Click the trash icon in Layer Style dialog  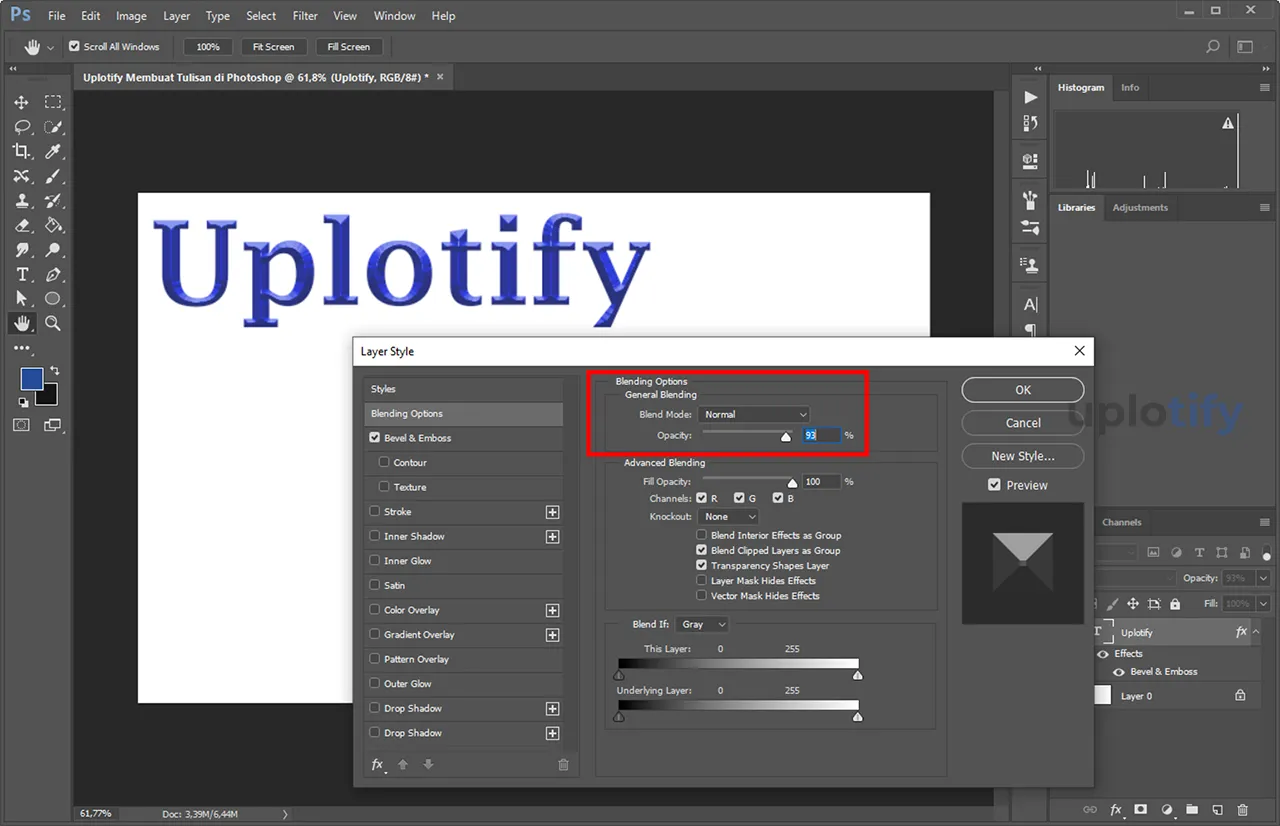coord(563,765)
